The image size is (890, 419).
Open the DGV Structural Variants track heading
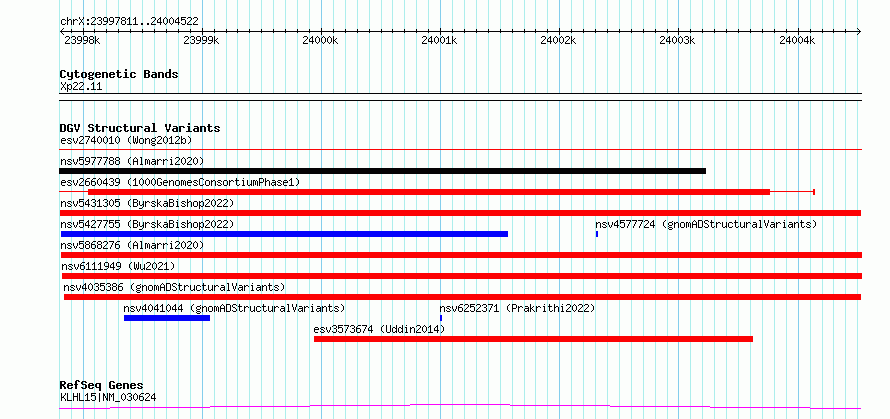click(x=140, y=128)
